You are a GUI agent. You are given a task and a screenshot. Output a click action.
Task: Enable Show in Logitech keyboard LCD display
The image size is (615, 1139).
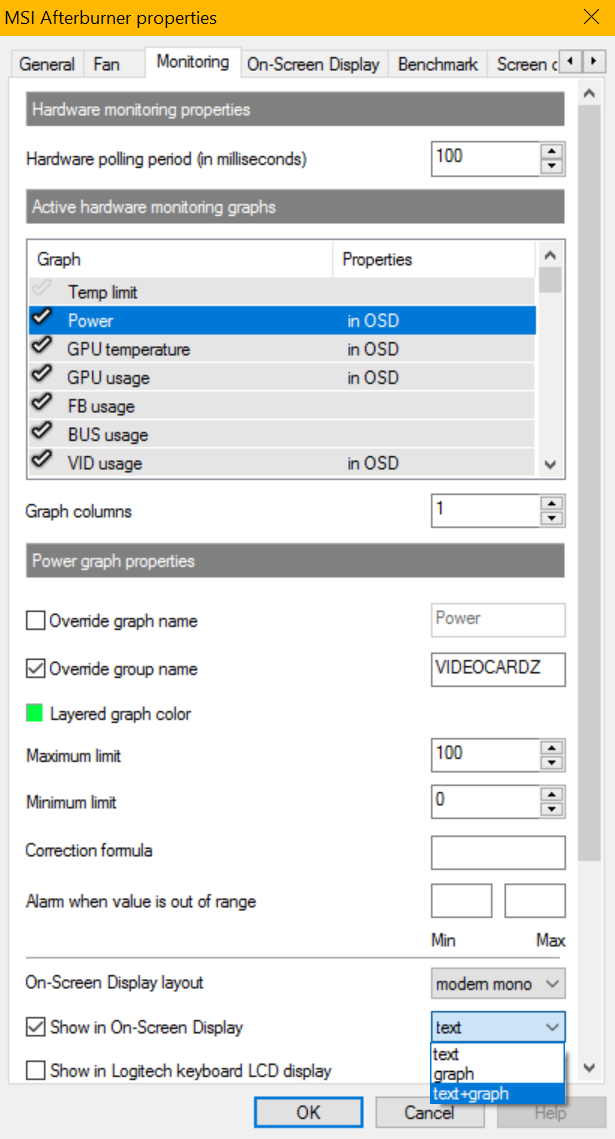pyautogui.click(x=36, y=1071)
